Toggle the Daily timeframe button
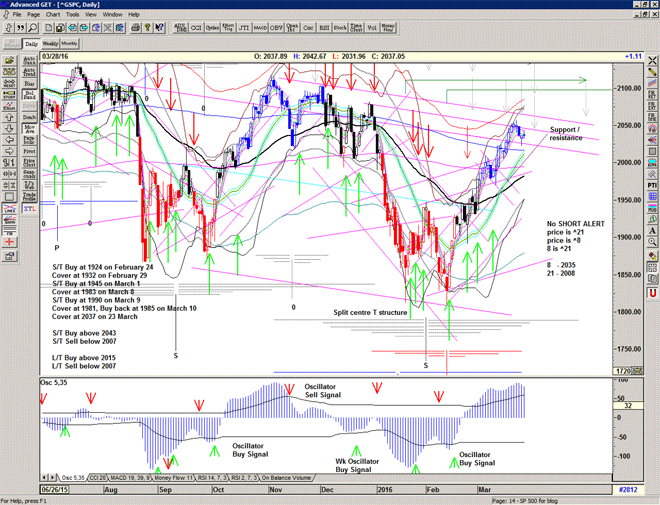This screenshot has width=660, height=505. (31, 44)
